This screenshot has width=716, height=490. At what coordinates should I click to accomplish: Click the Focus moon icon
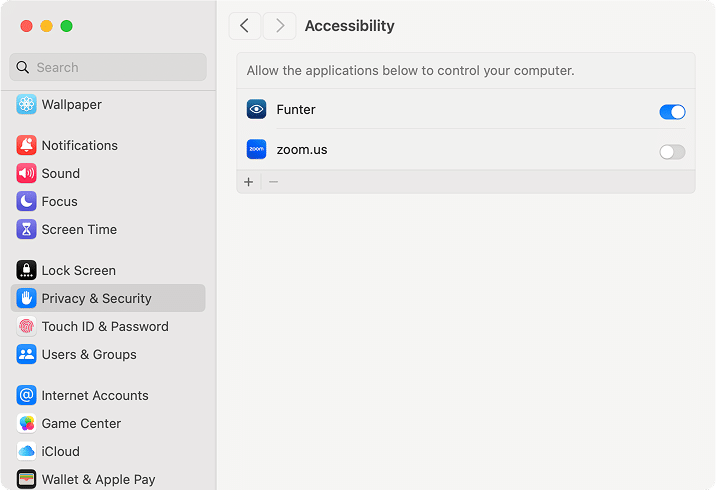[x=26, y=201]
